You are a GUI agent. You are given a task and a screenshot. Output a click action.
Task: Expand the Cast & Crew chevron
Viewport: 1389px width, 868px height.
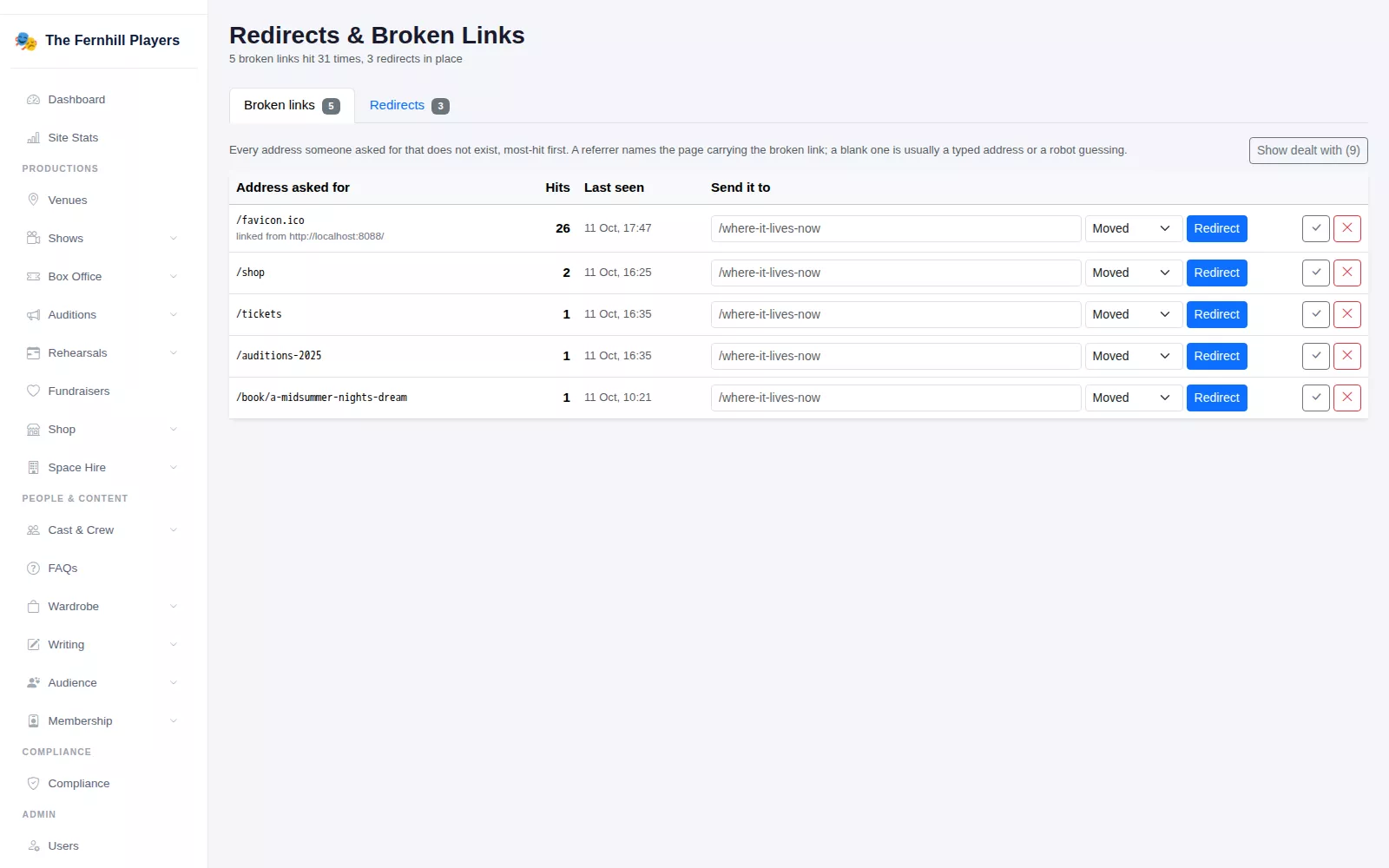(x=174, y=530)
